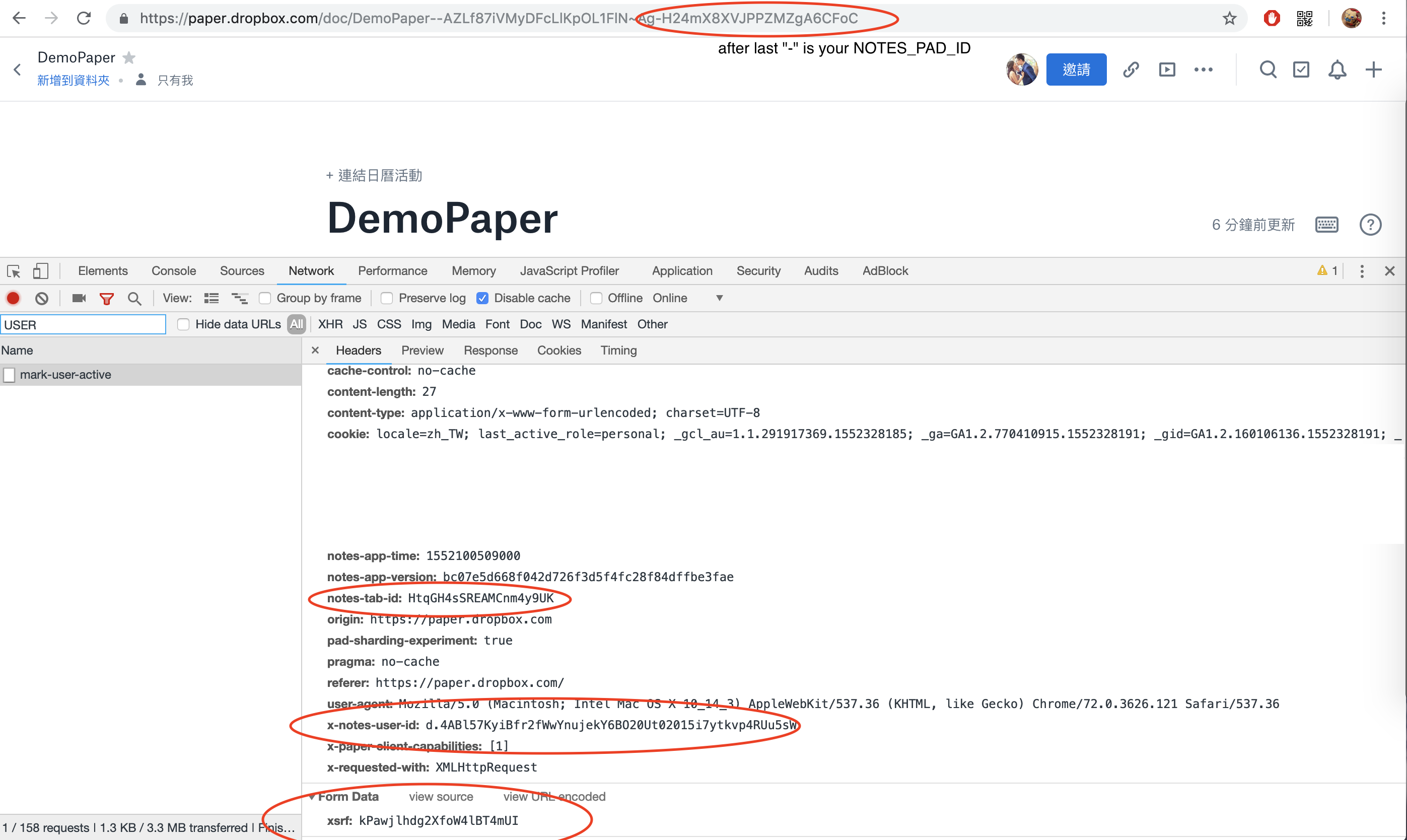Start presentation mode with the play icon
This screenshot has width=1407, height=840.
[x=1167, y=69]
